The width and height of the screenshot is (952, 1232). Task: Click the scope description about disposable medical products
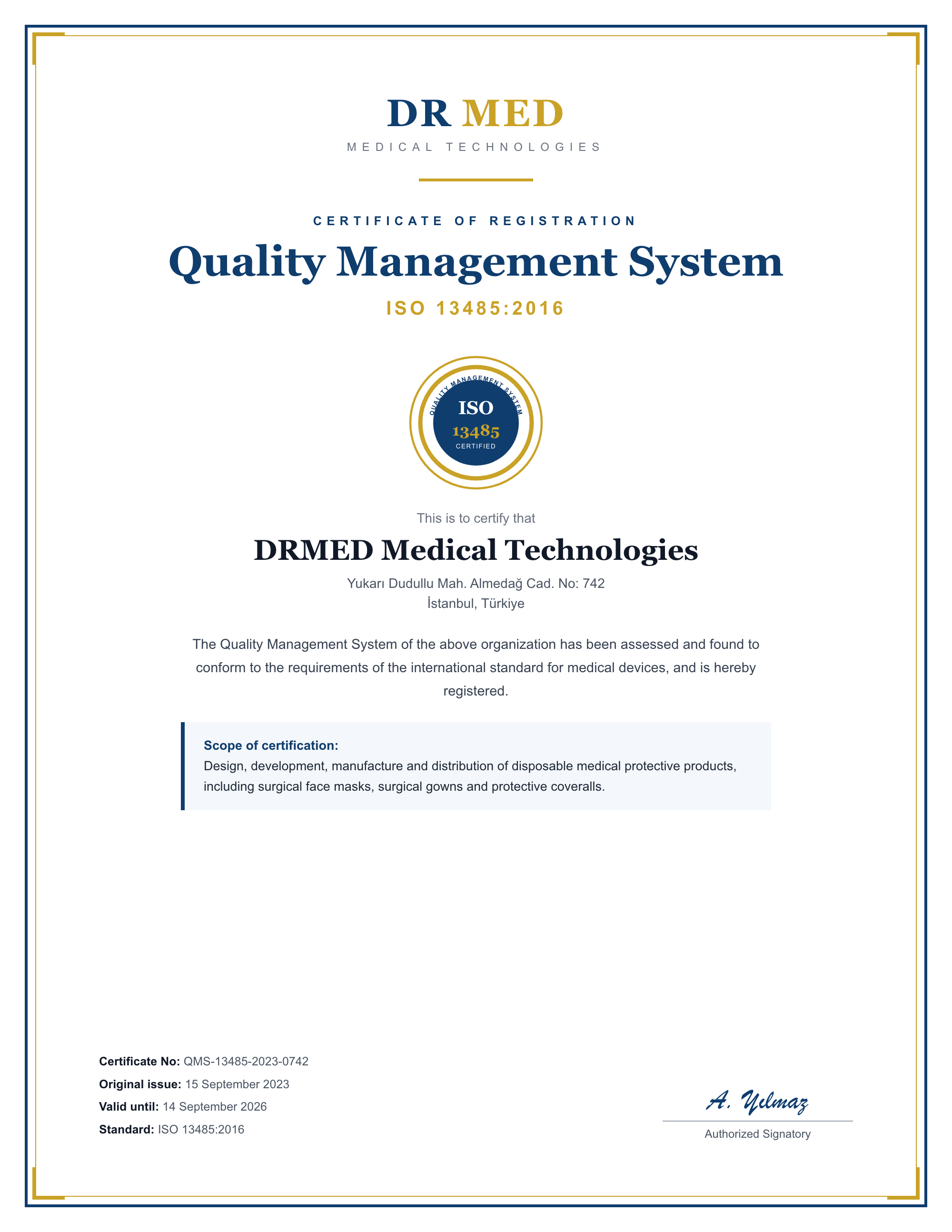click(x=470, y=776)
